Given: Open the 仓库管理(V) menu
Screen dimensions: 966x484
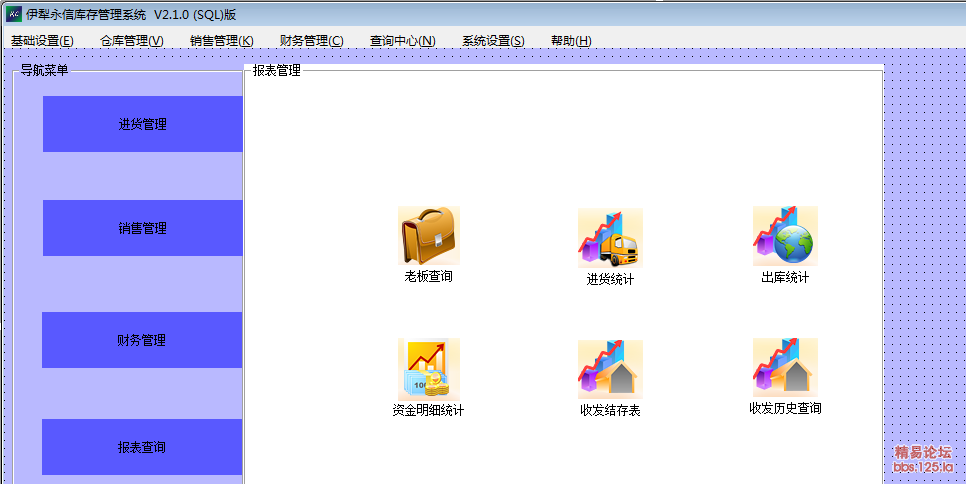Looking at the screenshot, I should pos(132,41).
